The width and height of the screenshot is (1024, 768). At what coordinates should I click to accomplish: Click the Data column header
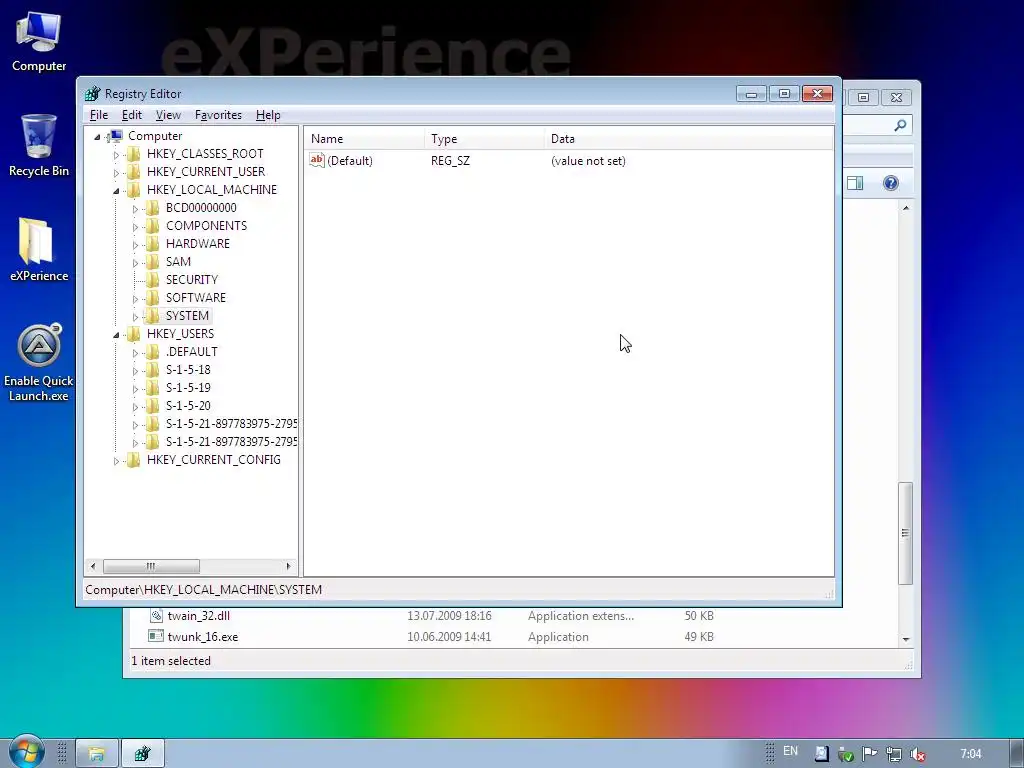[689, 138]
